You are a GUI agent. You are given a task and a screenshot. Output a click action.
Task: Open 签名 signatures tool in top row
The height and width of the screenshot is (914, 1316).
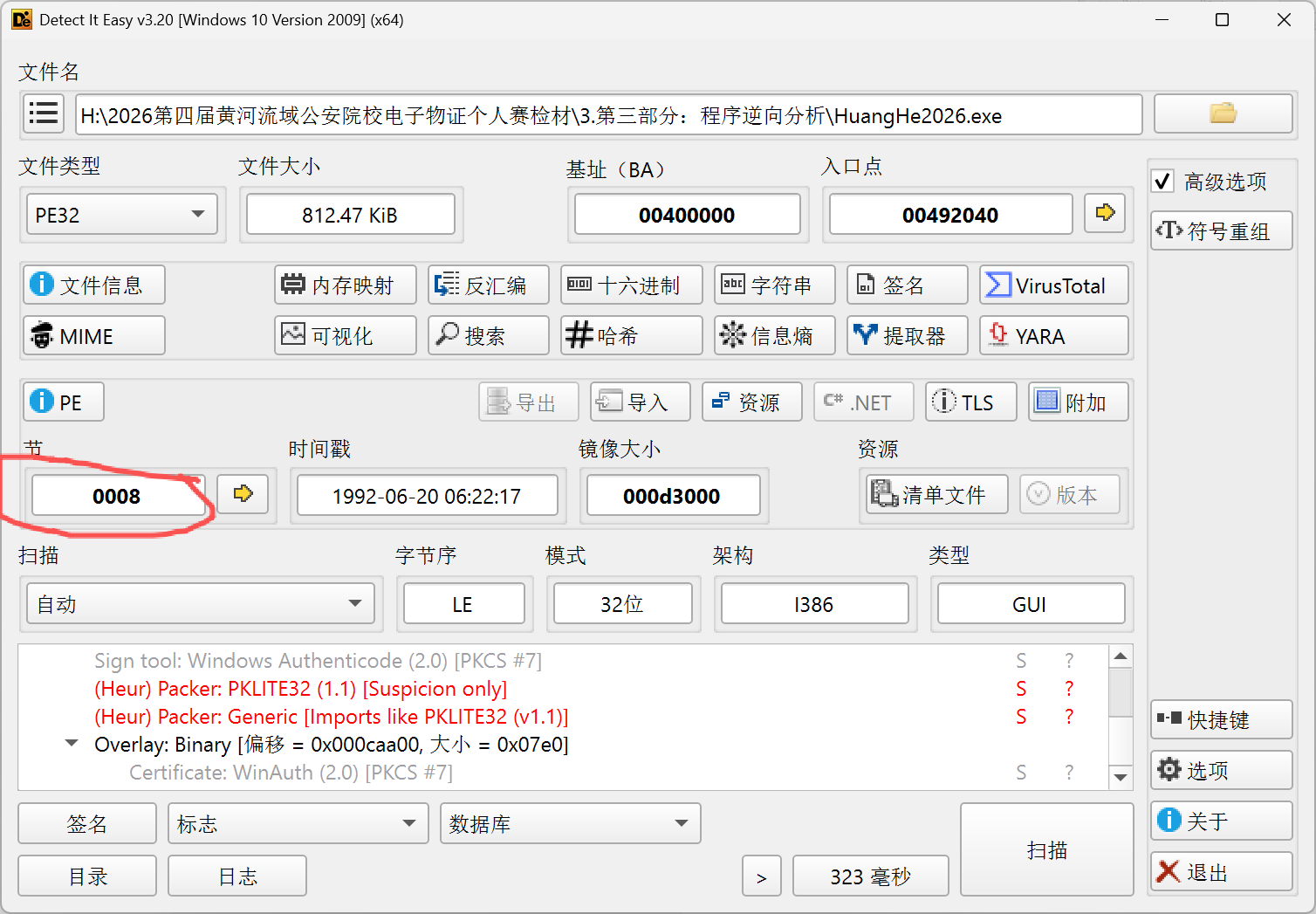(x=908, y=285)
